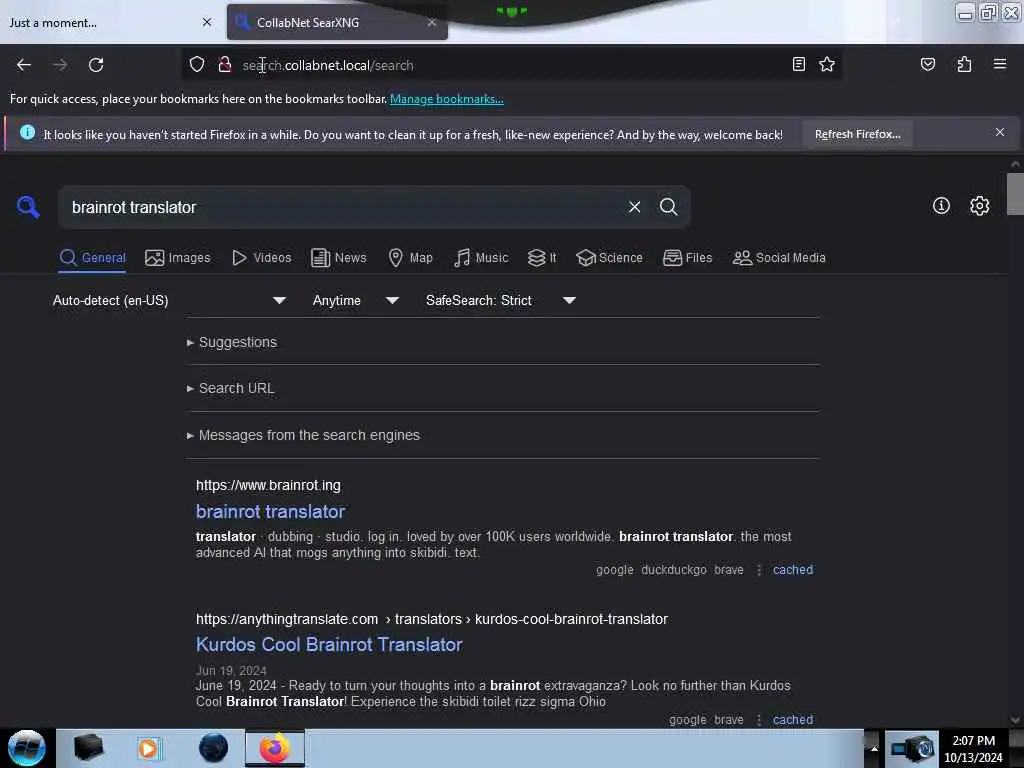The width and height of the screenshot is (1024, 768).
Task: Close the Just a moment tab
Action: click(207, 22)
